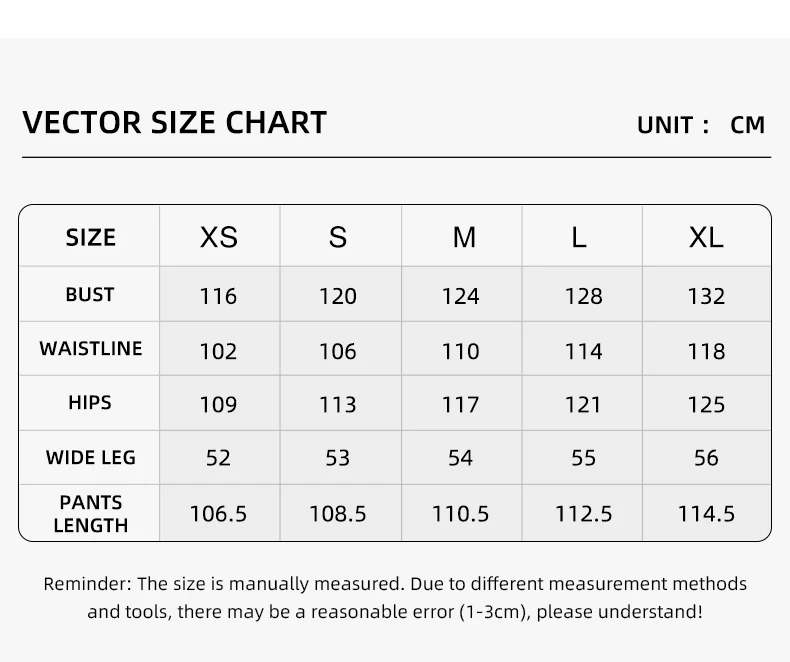The image size is (790, 662).
Task: Click the waistline value 110 for M
Action: click(460, 351)
